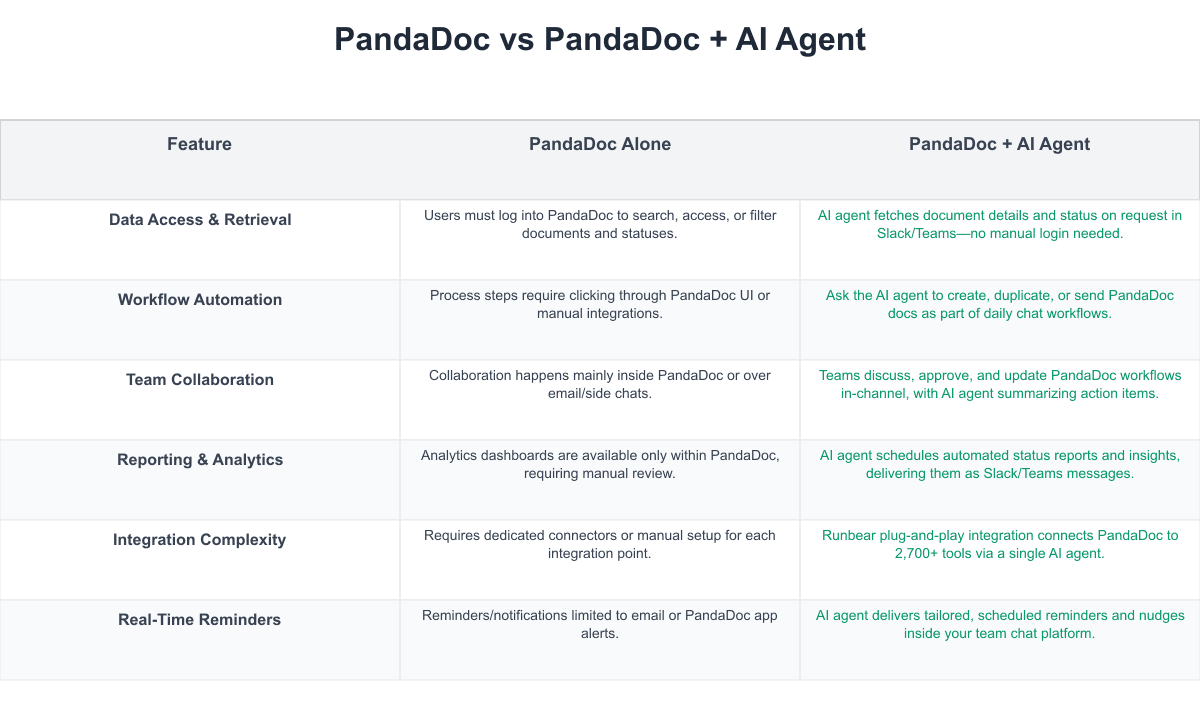Select the cell about PandaDoc app alerts
Viewport: 1200px width, 720px height.
600,624
